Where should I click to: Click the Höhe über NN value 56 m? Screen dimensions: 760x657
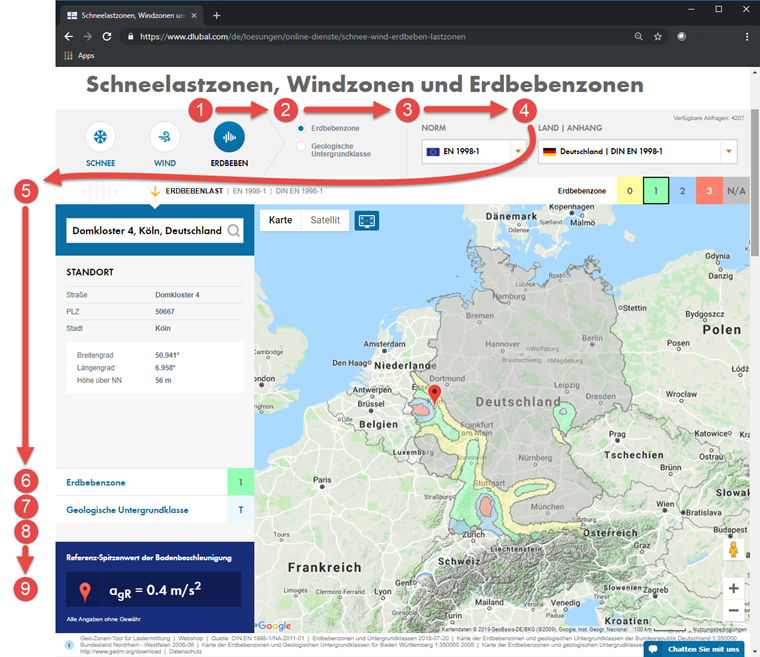point(163,381)
